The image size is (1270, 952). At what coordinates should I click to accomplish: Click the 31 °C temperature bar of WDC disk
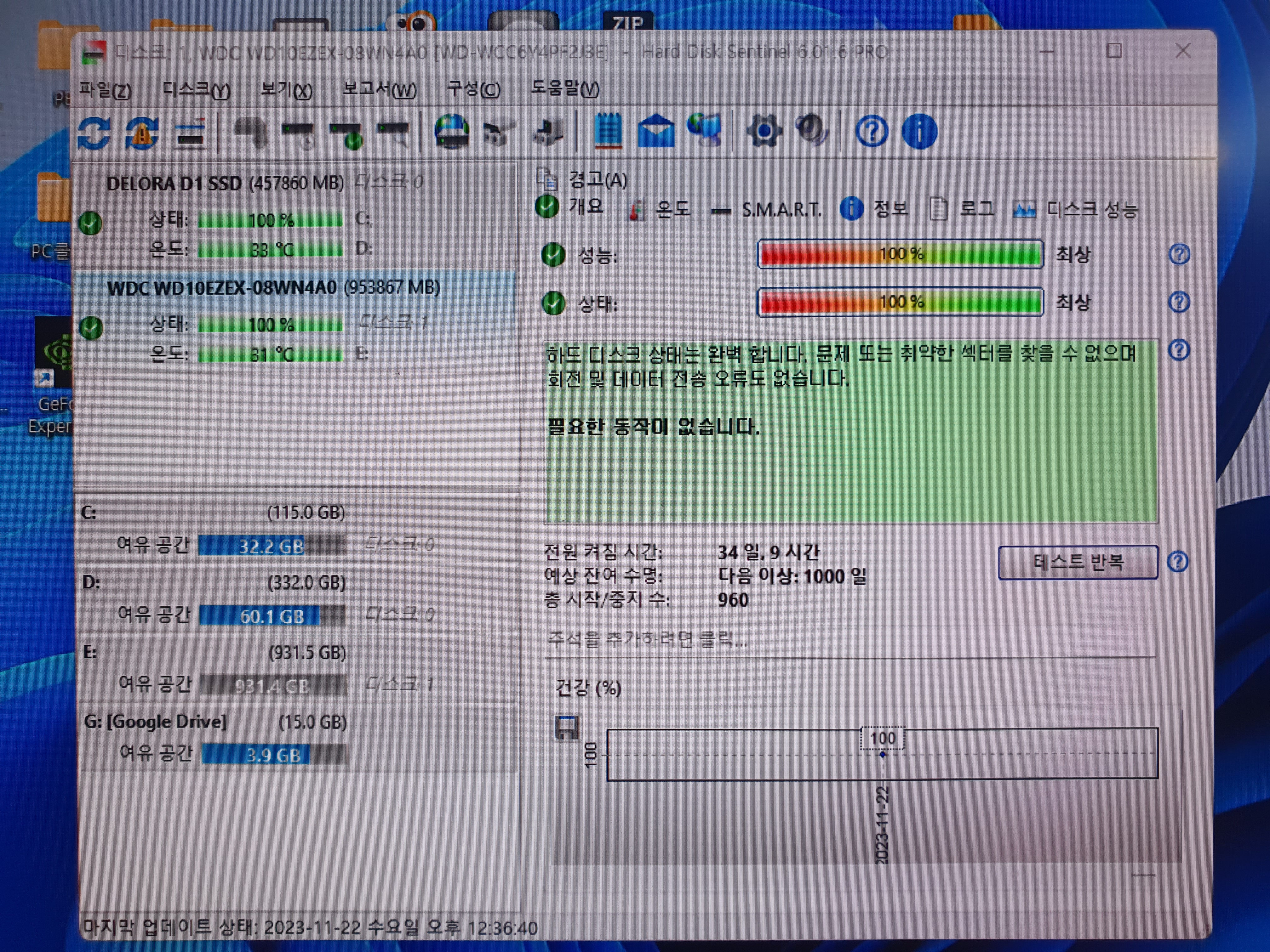(x=271, y=355)
